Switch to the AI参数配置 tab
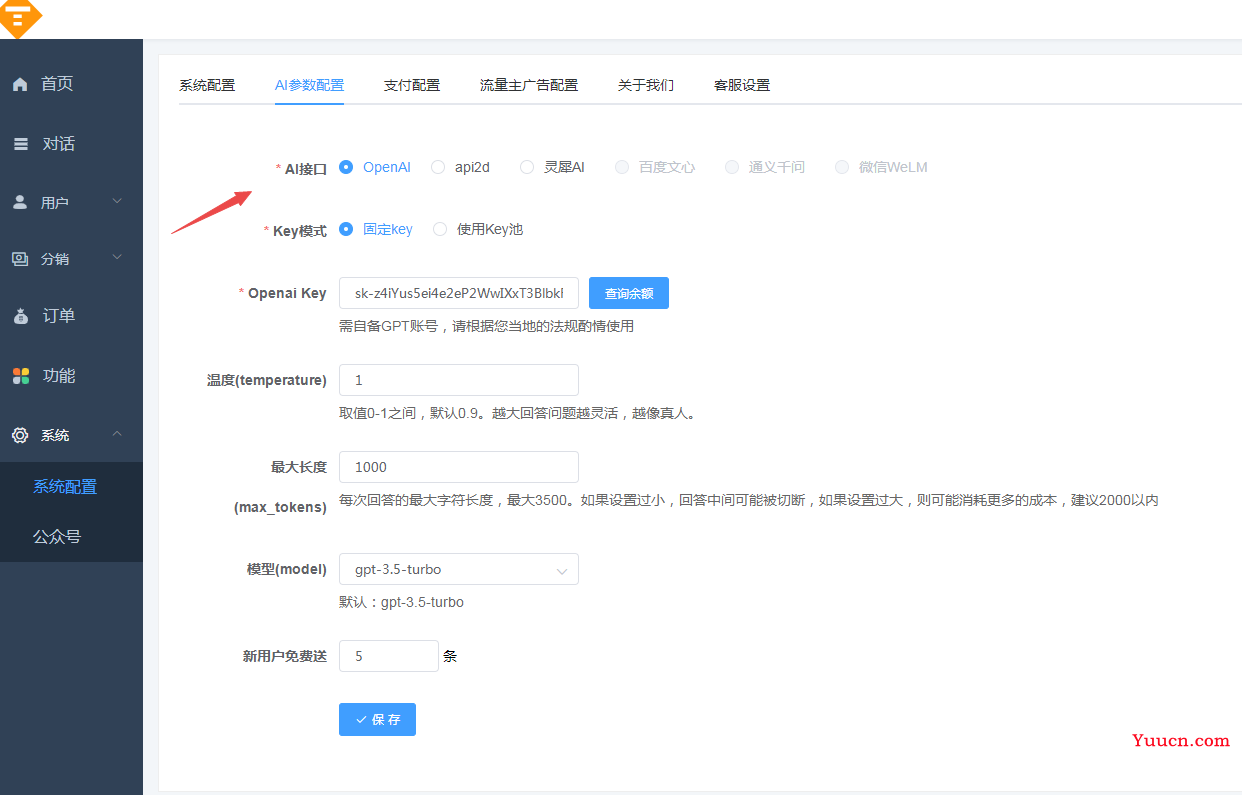This screenshot has height=795, width=1242. coord(309,85)
